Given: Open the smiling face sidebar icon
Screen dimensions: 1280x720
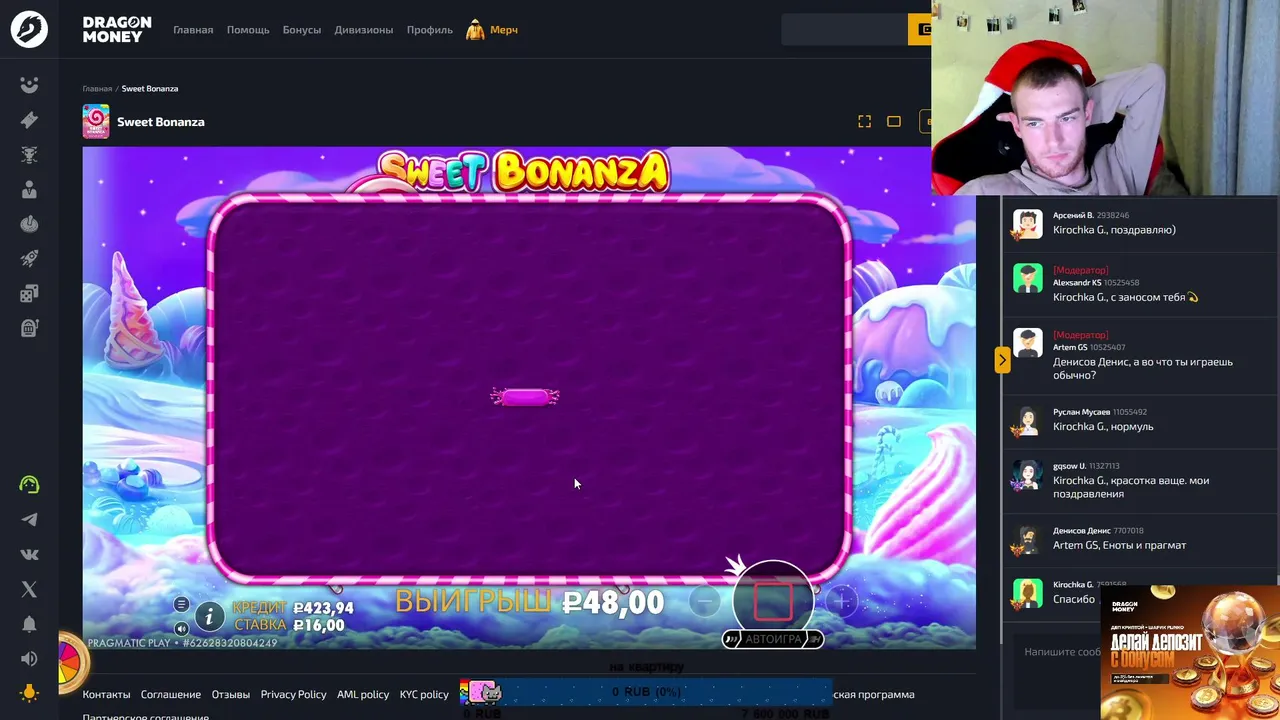Looking at the screenshot, I should (x=29, y=85).
